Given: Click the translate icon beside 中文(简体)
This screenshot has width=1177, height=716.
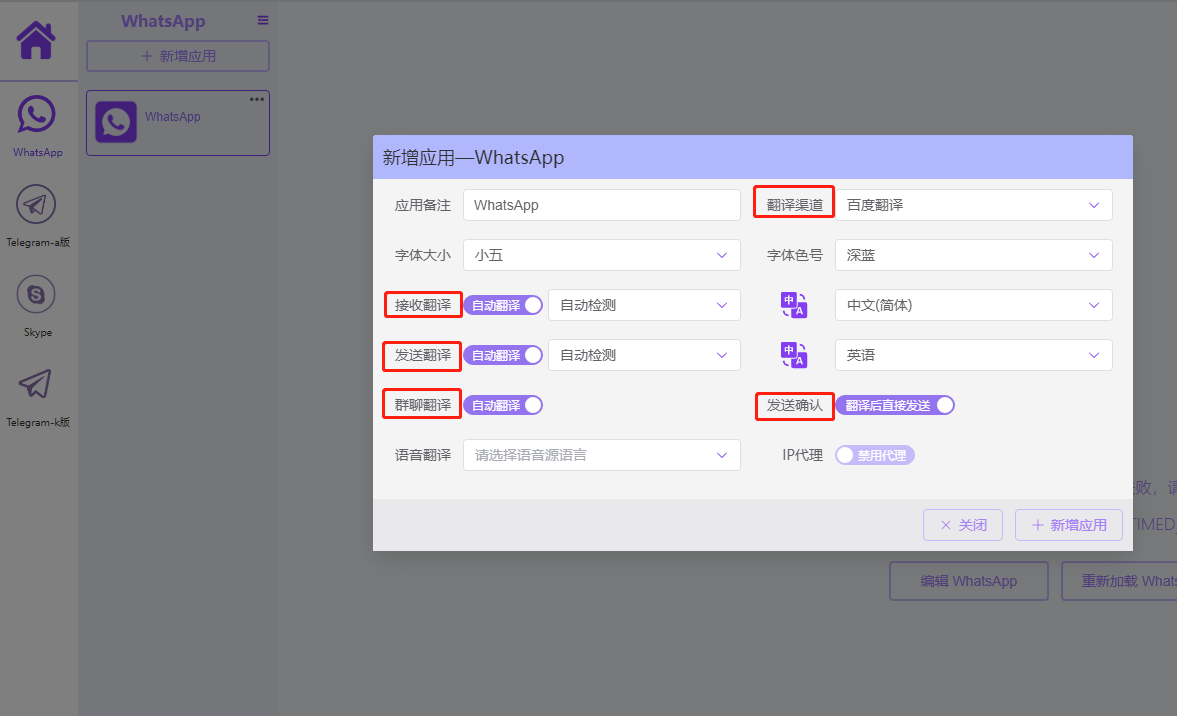Looking at the screenshot, I should point(794,305).
